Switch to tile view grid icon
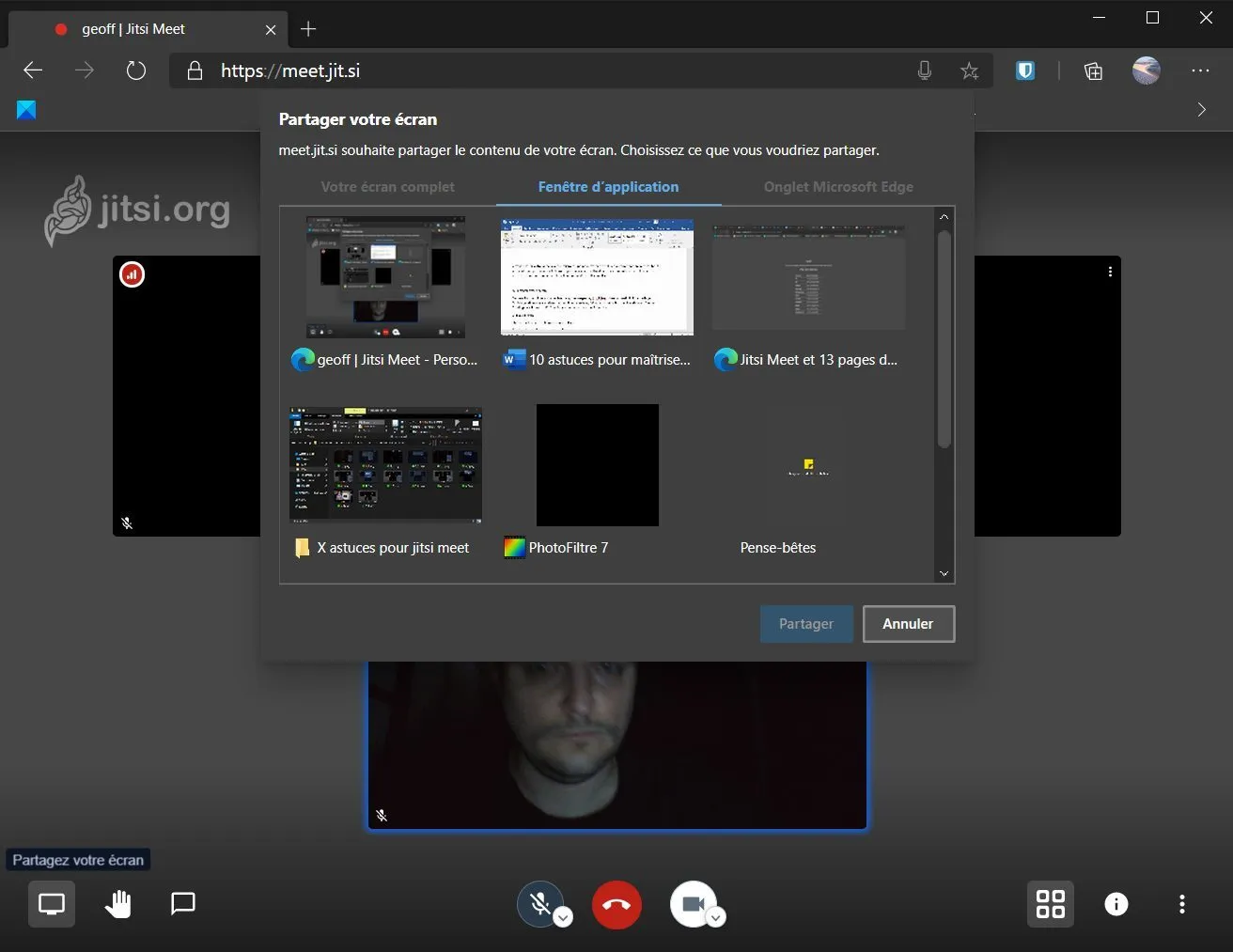 [1050, 904]
